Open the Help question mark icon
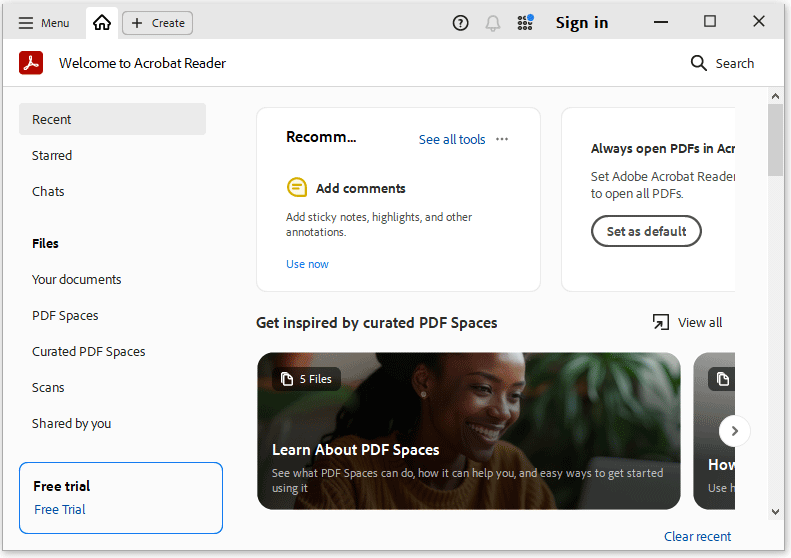Screen dimensions: 791x558 [x=460, y=23]
